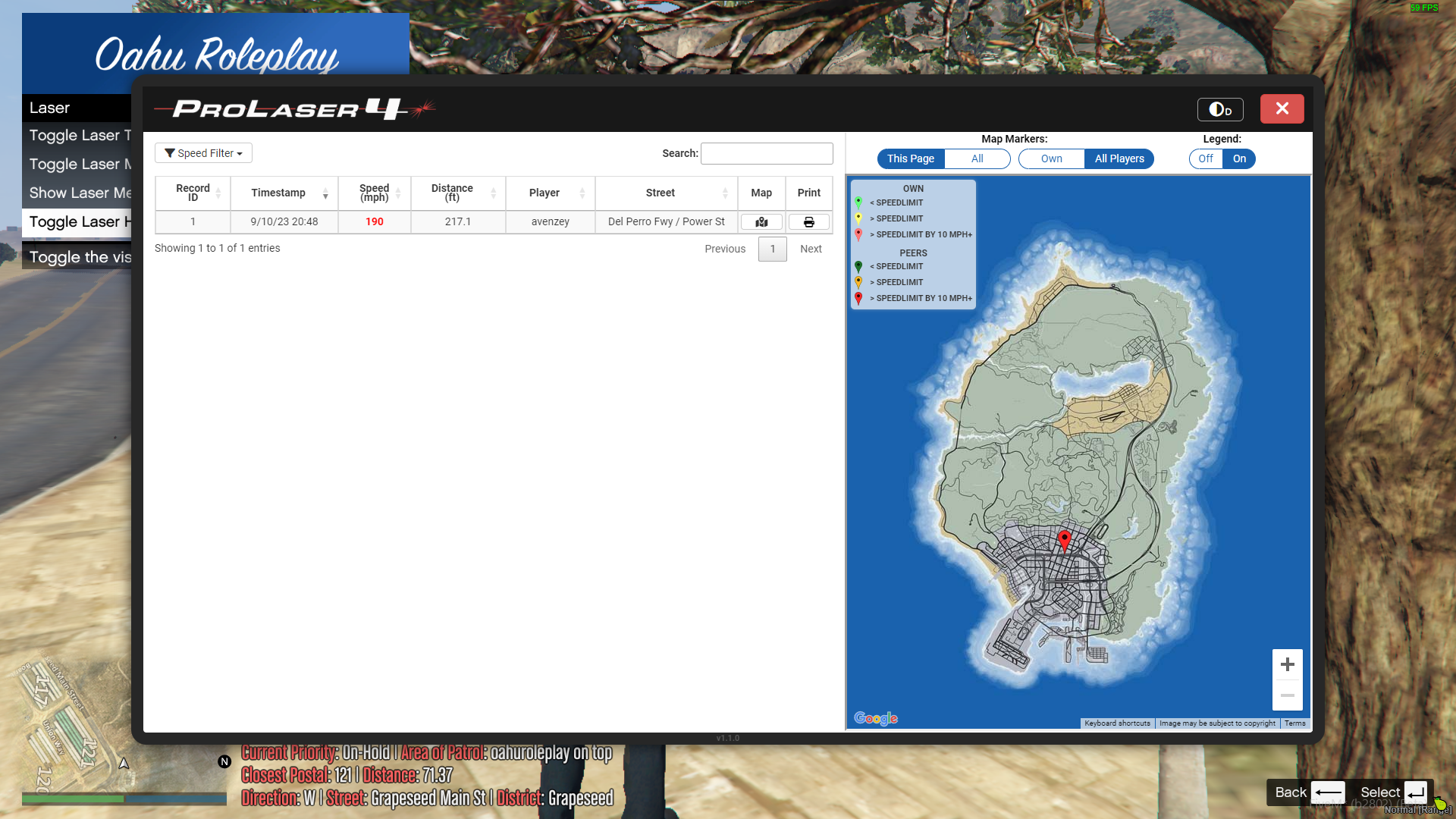Zoom out on the map

coord(1288,695)
